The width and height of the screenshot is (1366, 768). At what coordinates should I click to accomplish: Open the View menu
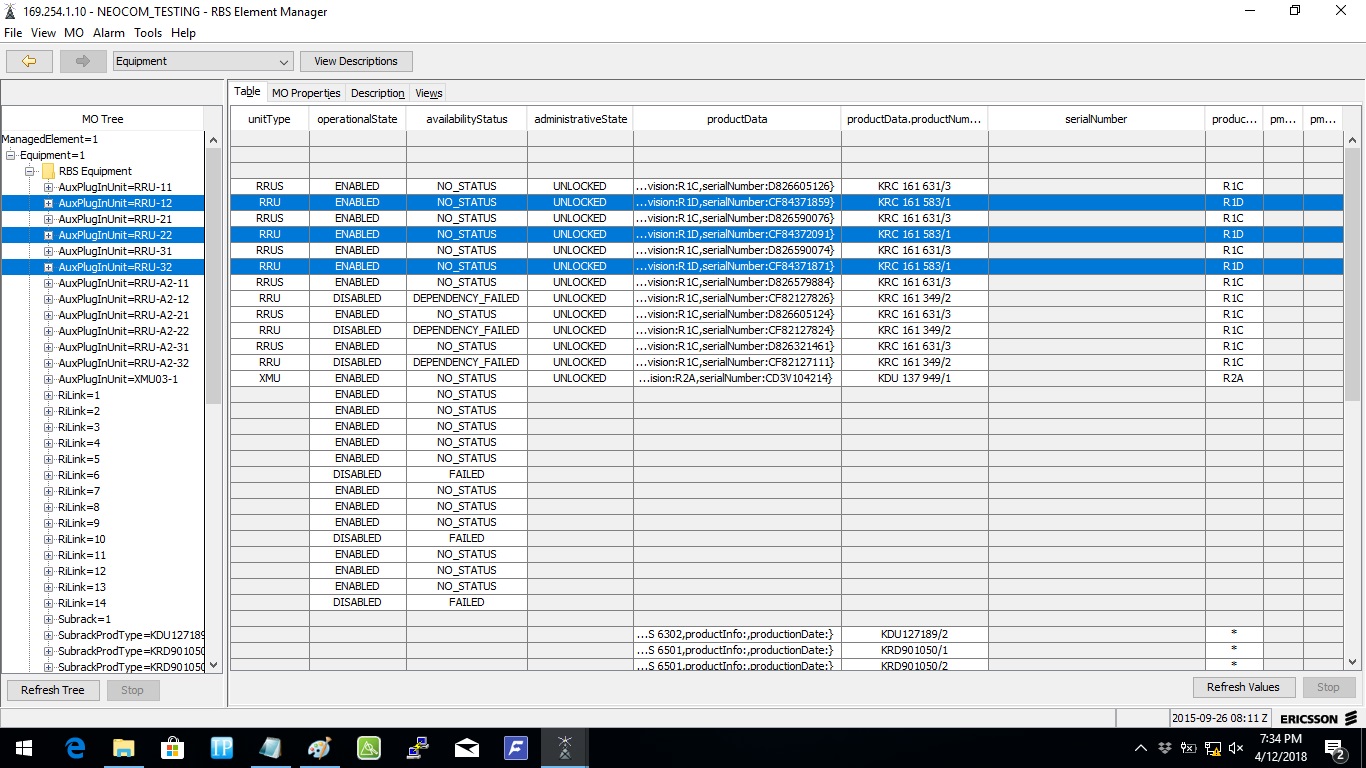point(43,33)
